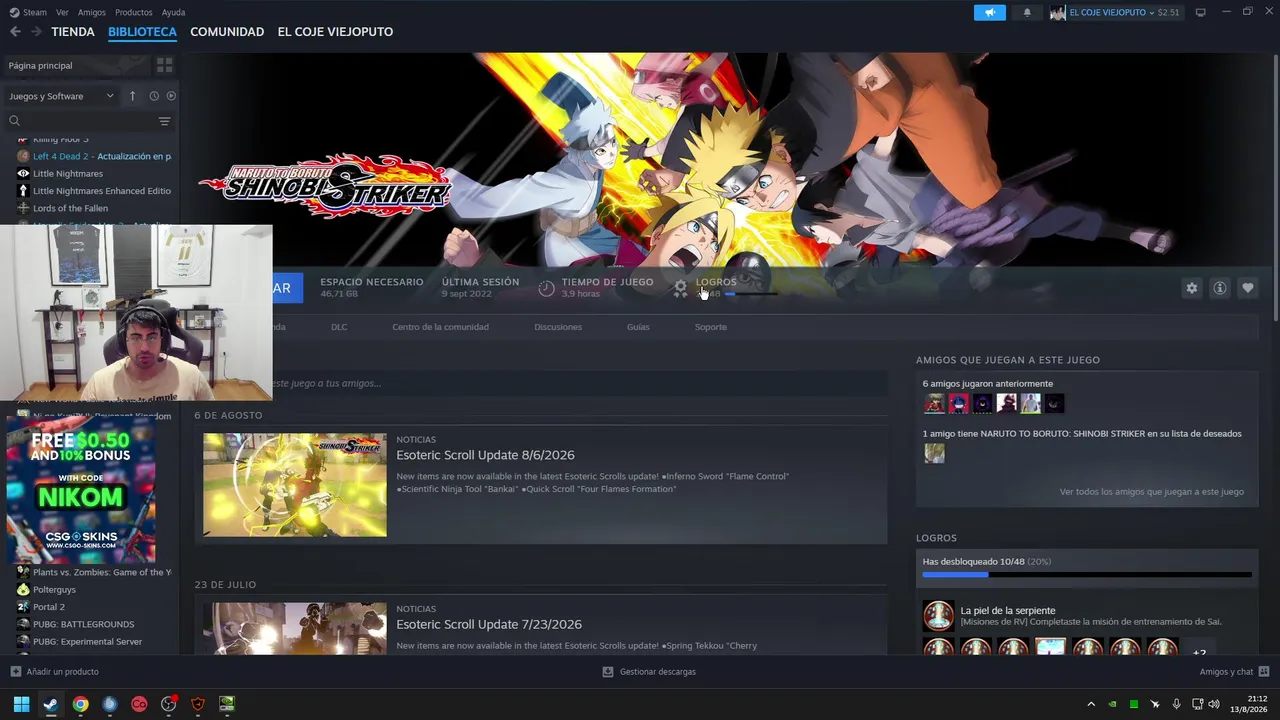Open Esoteric Scroll Update 8/6/2026 news
This screenshot has width=1280, height=720.
[485, 455]
